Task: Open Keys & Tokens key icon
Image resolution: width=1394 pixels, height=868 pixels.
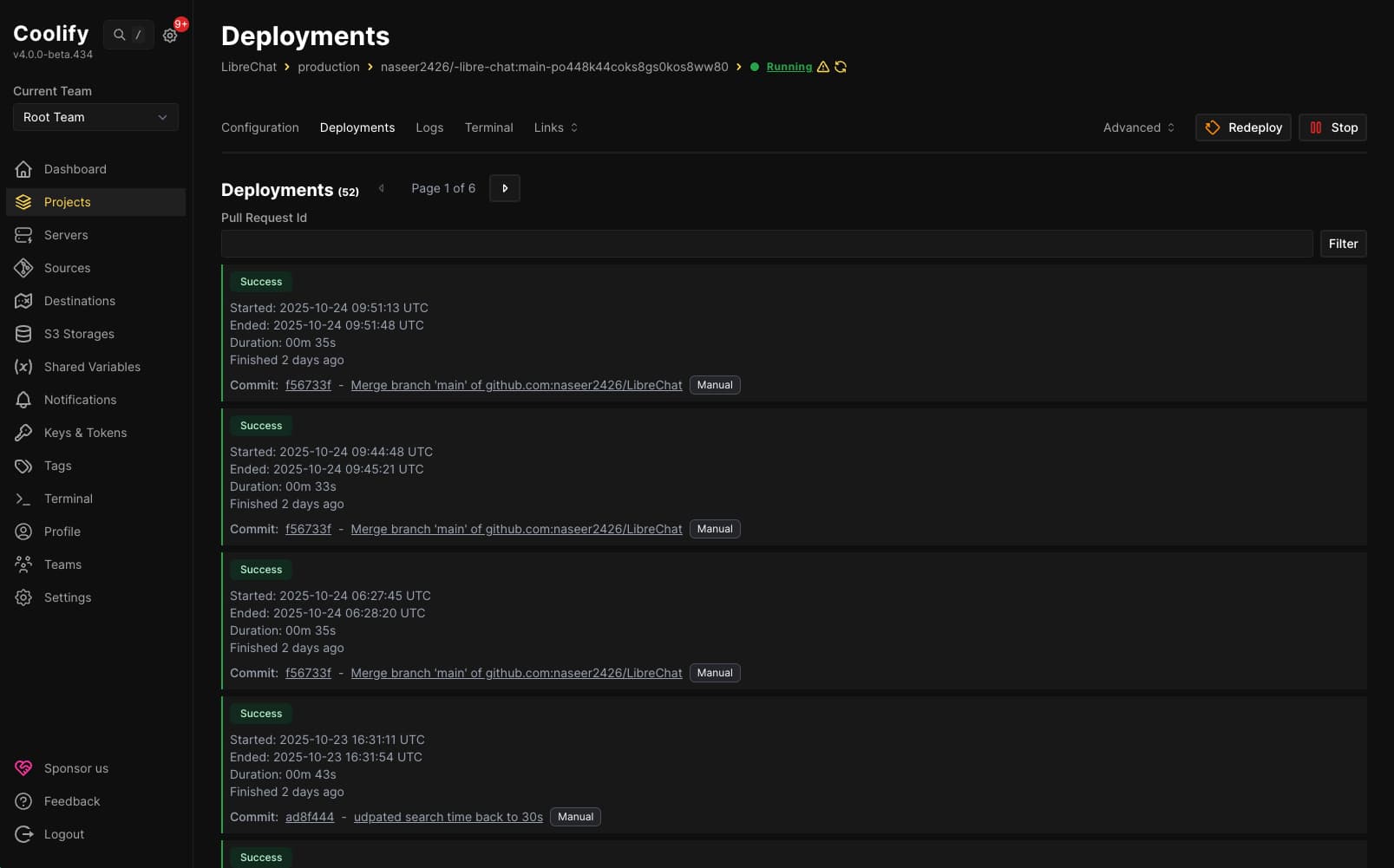Action: click(23, 433)
